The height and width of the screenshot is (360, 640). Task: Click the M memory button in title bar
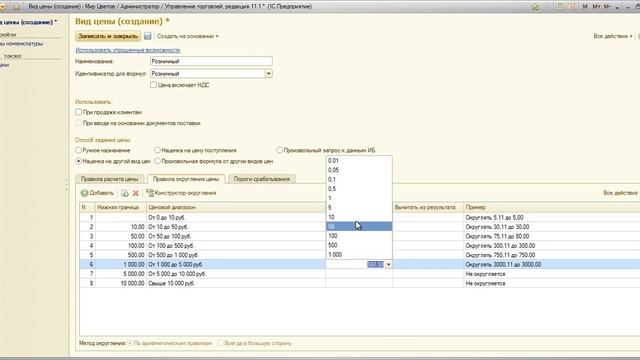click(x=585, y=7)
